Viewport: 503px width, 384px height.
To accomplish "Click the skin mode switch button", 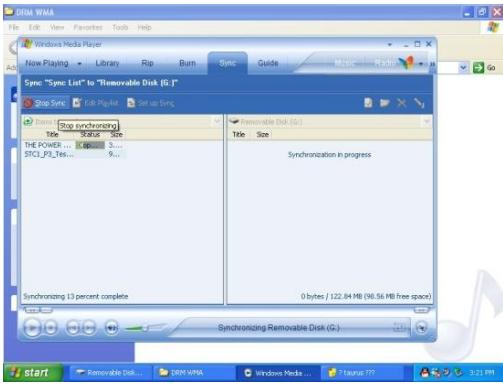I will coord(422,328).
